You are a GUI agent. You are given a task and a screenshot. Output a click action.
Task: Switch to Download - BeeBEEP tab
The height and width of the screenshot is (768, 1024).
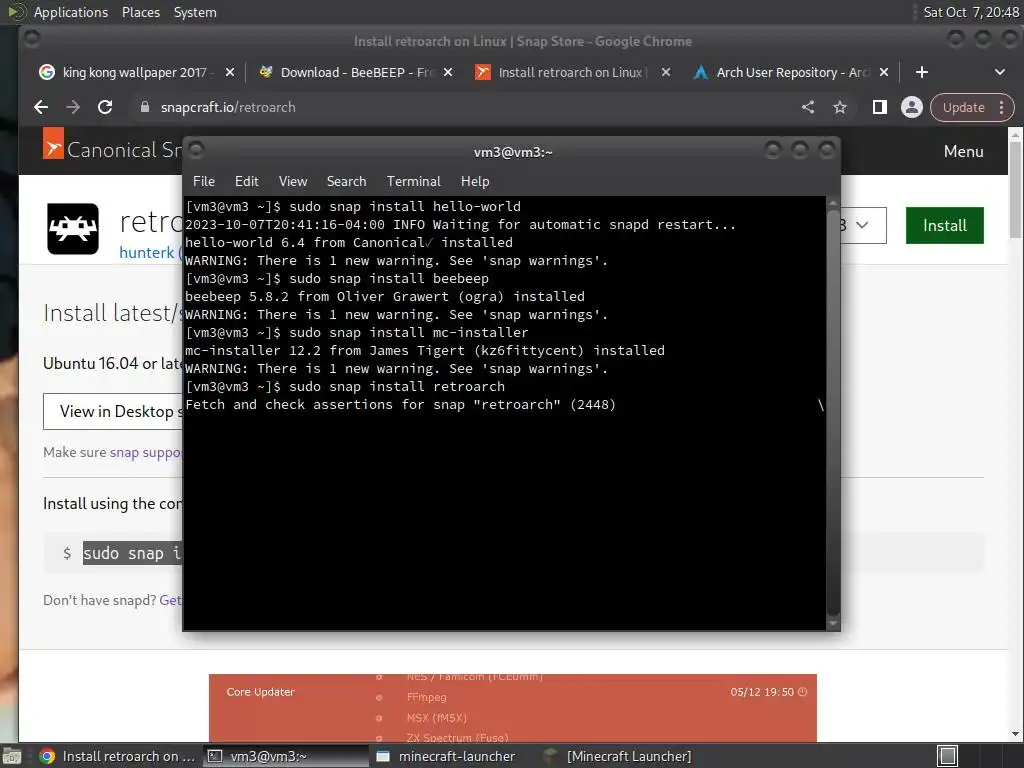tap(356, 72)
